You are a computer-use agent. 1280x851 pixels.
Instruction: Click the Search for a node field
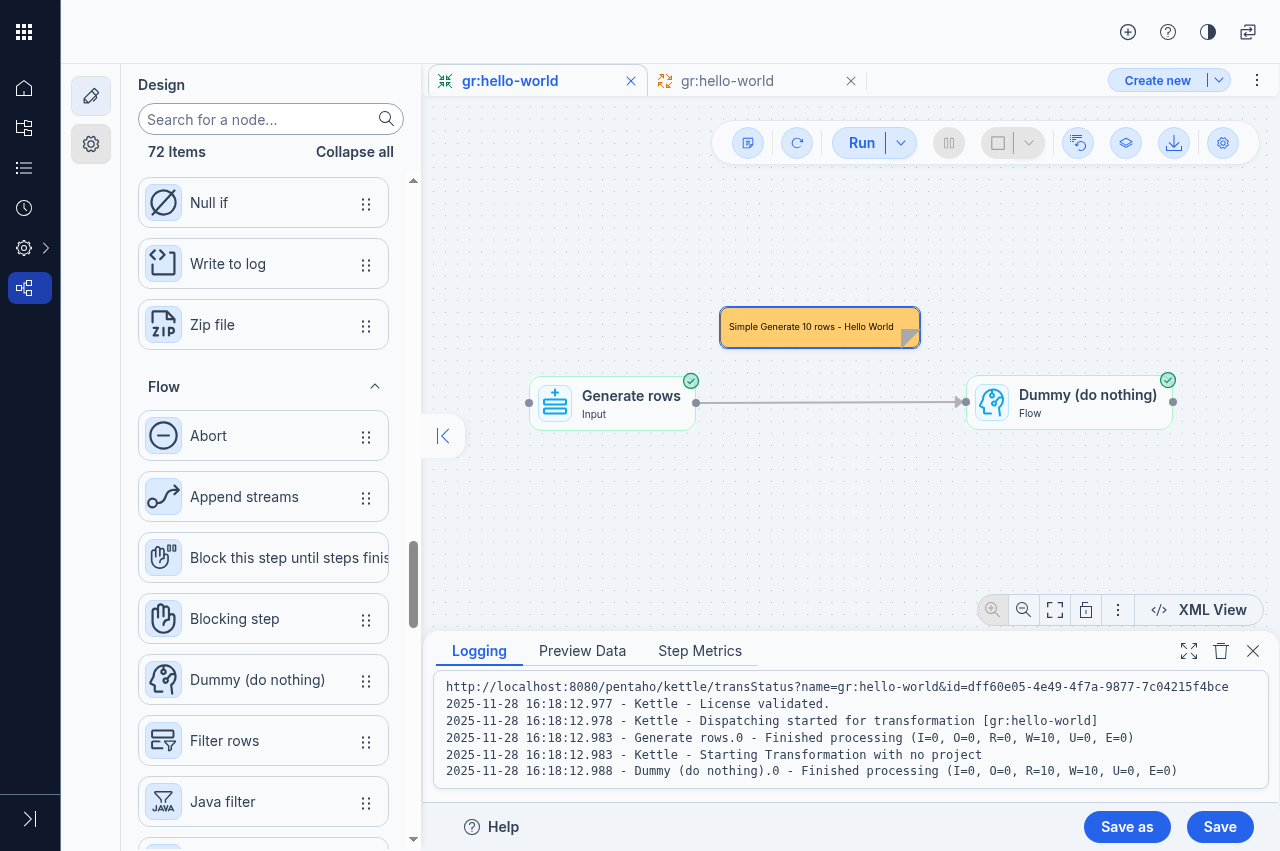[x=260, y=119]
